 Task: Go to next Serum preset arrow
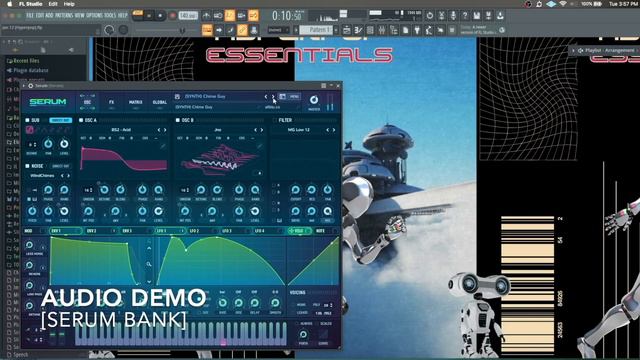(x=273, y=97)
